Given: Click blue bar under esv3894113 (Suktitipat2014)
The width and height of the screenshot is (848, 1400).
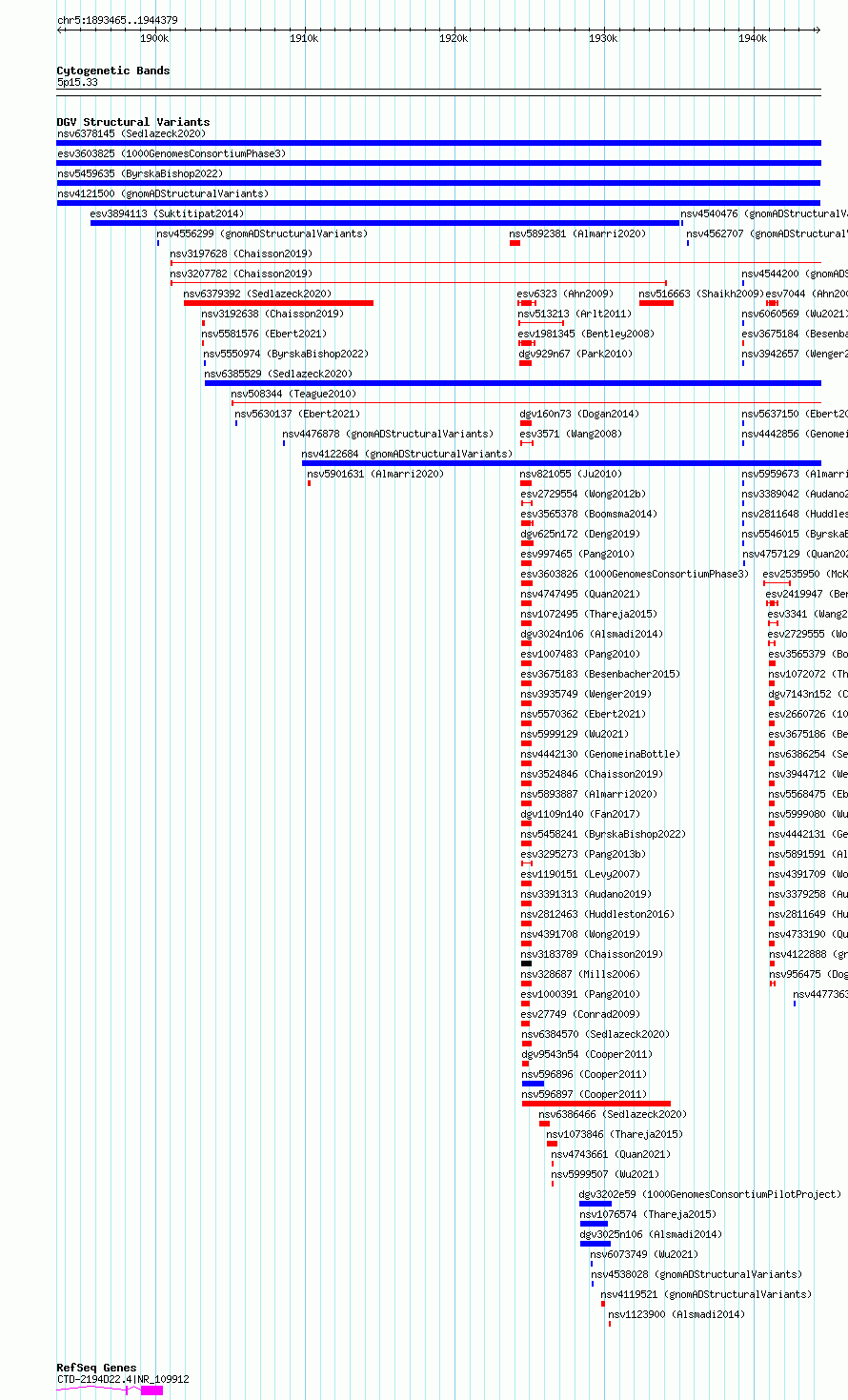Looking at the screenshot, I should click(385, 223).
